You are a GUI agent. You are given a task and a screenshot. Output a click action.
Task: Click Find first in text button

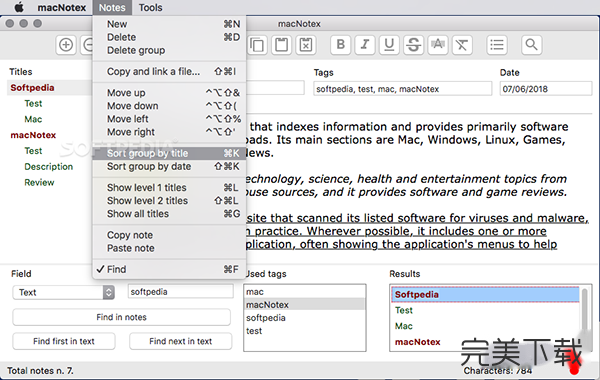coord(64,341)
